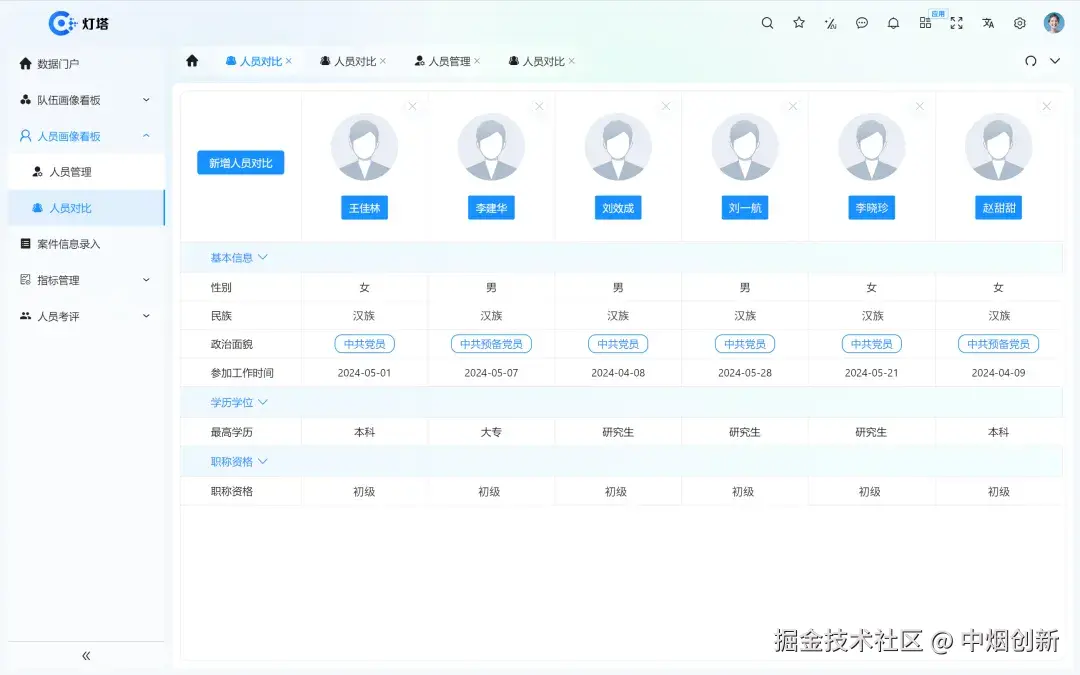Switch to the 人员管理 tab

[x=448, y=61]
